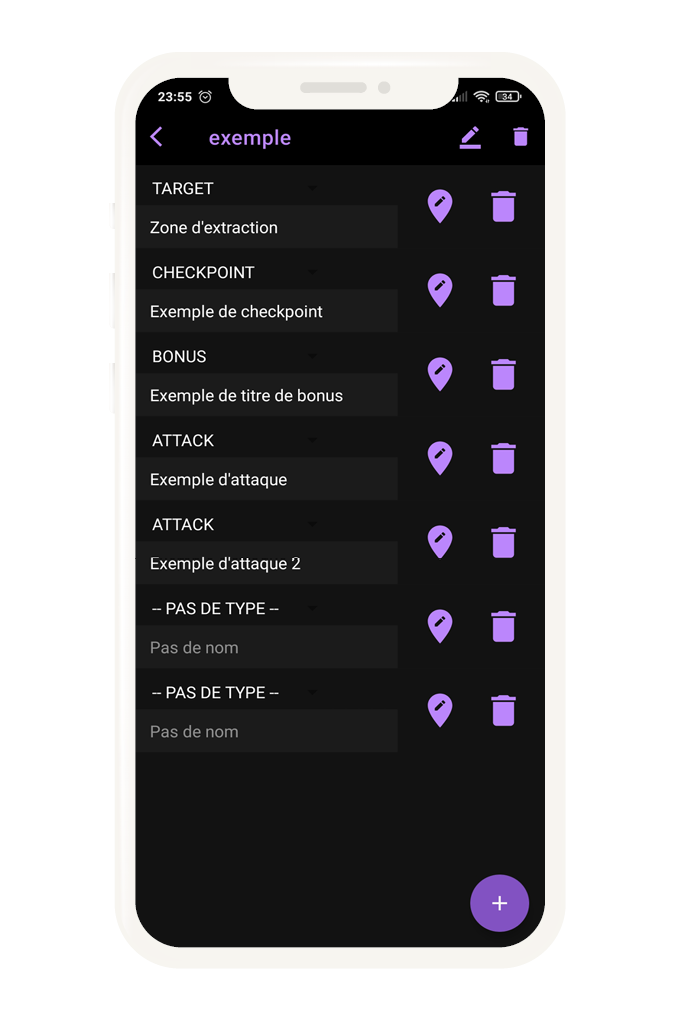
Task: Click the 'Zone d'extraction' name field
Action: (x=267, y=228)
